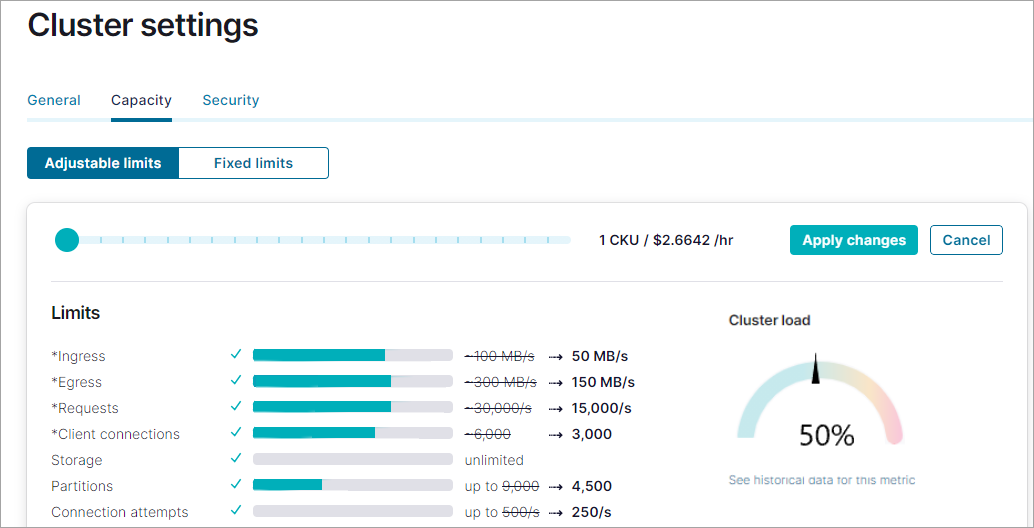Click the CKU slider handle
The width and height of the screenshot is (1034, 528).
tap(67, 240)
